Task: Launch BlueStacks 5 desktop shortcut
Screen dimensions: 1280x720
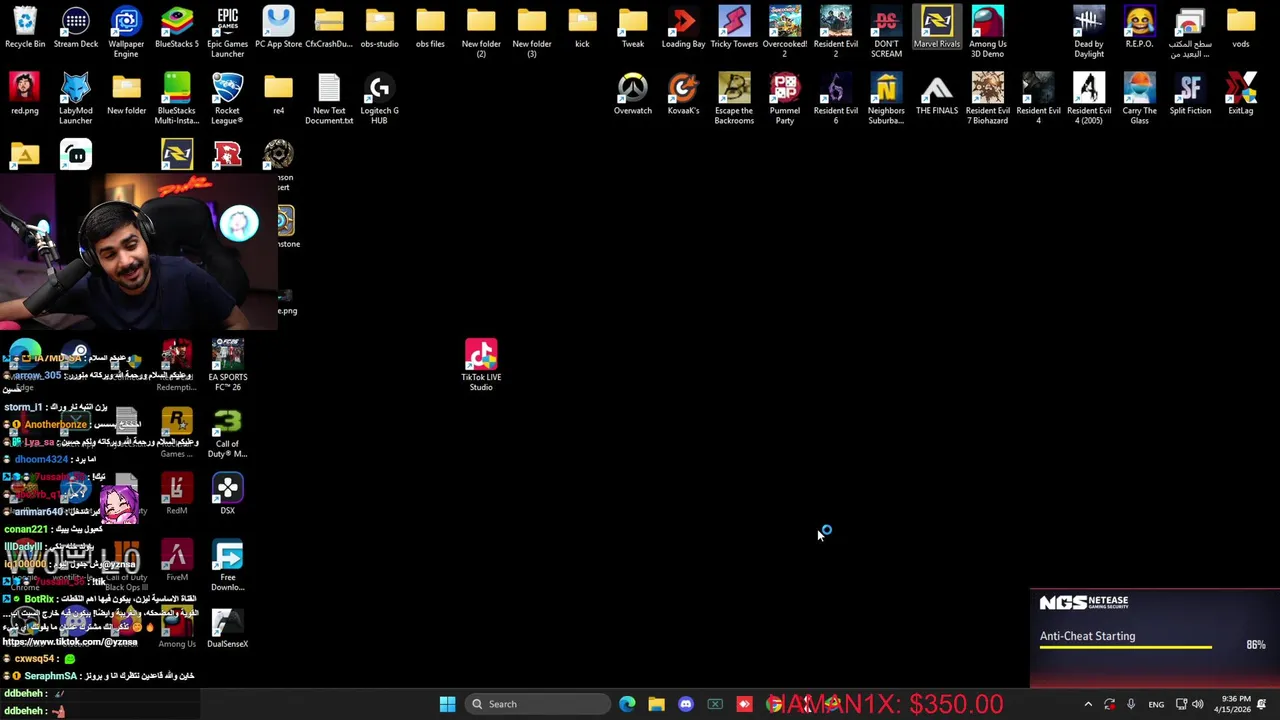Action: 177,28
